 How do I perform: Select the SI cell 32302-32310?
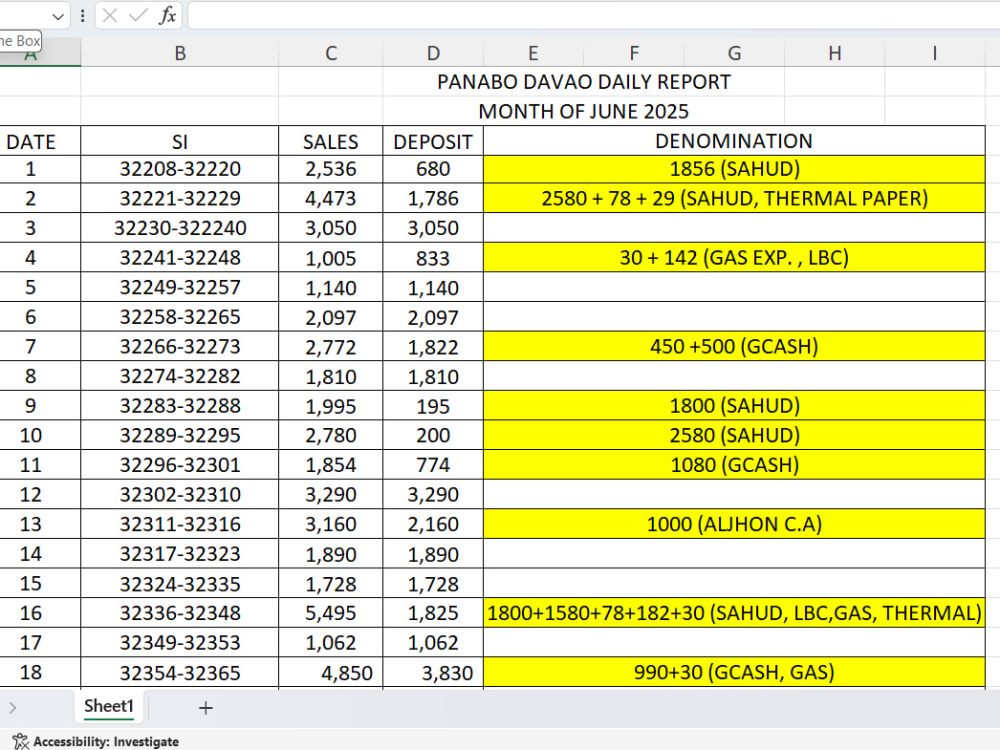[180, 494]
